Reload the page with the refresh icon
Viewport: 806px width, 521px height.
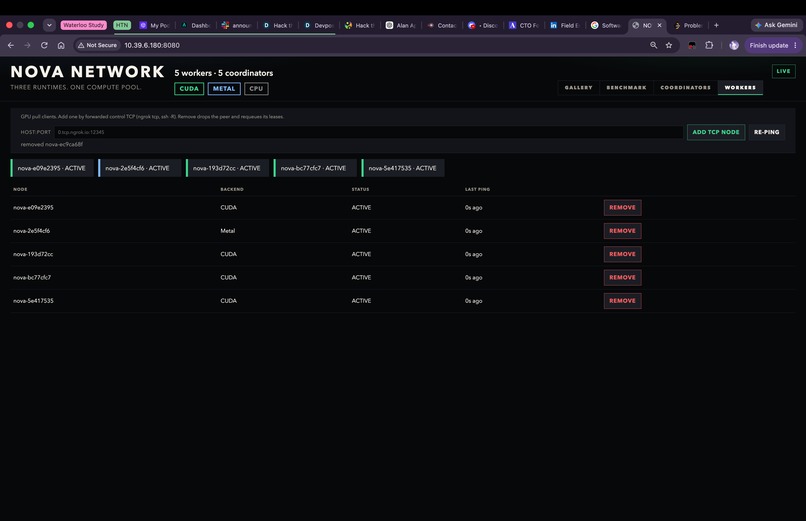pyautogui.click(x=44, y=45)
